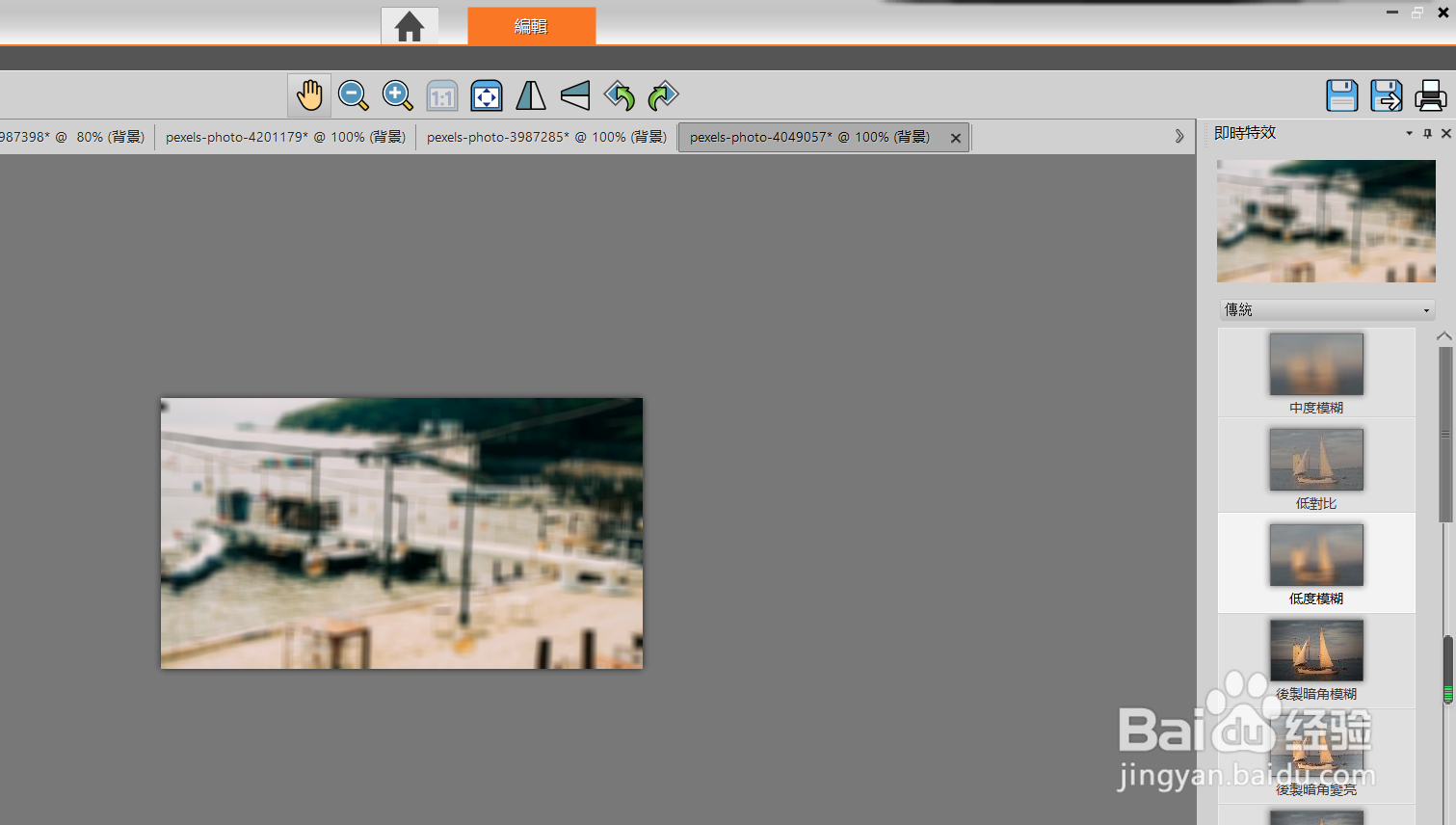Set view to 1:1 actual size
1456x825 pixels.
(442, 95)
